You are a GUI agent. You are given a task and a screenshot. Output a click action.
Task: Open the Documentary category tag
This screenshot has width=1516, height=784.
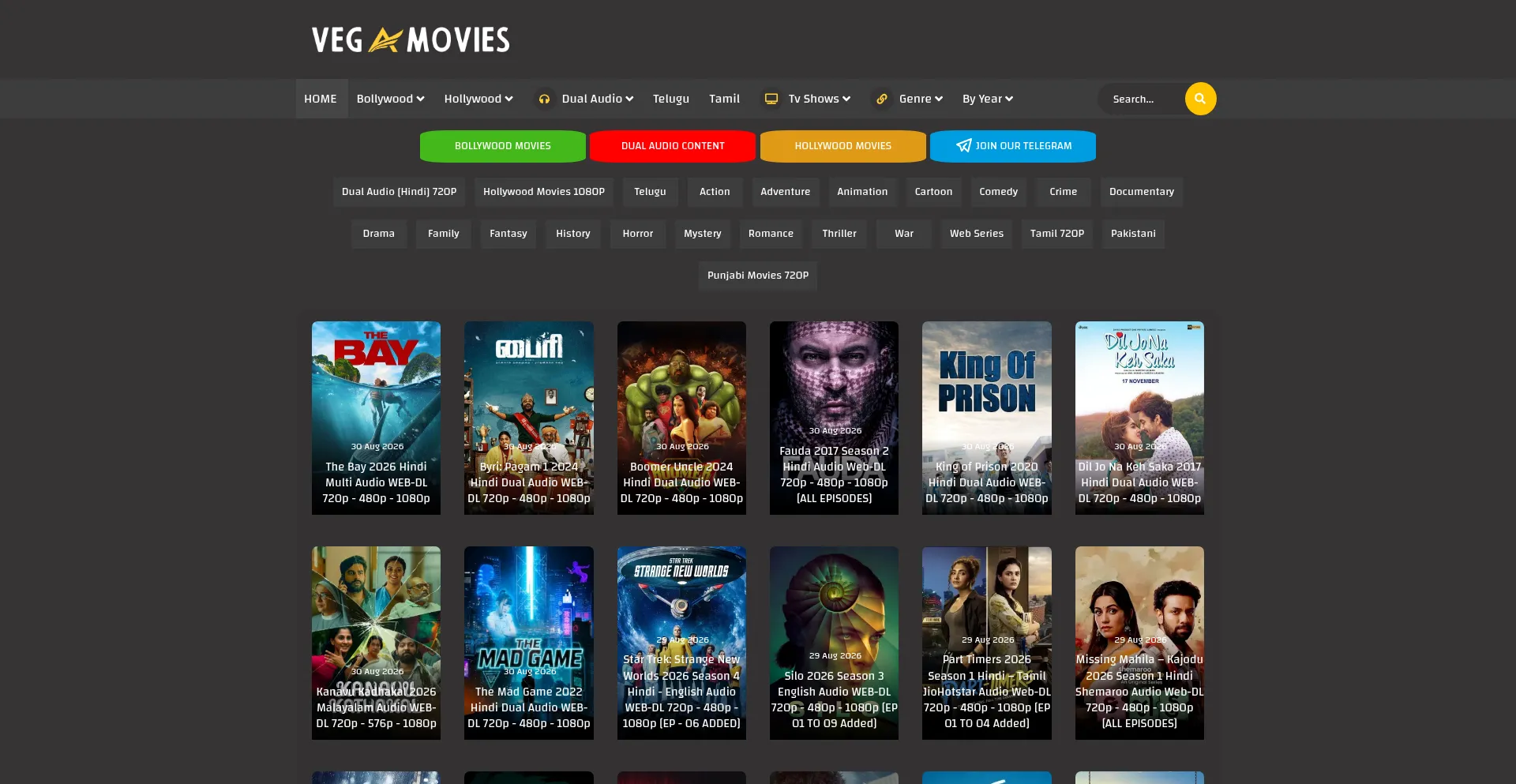tap(1142, 192)
